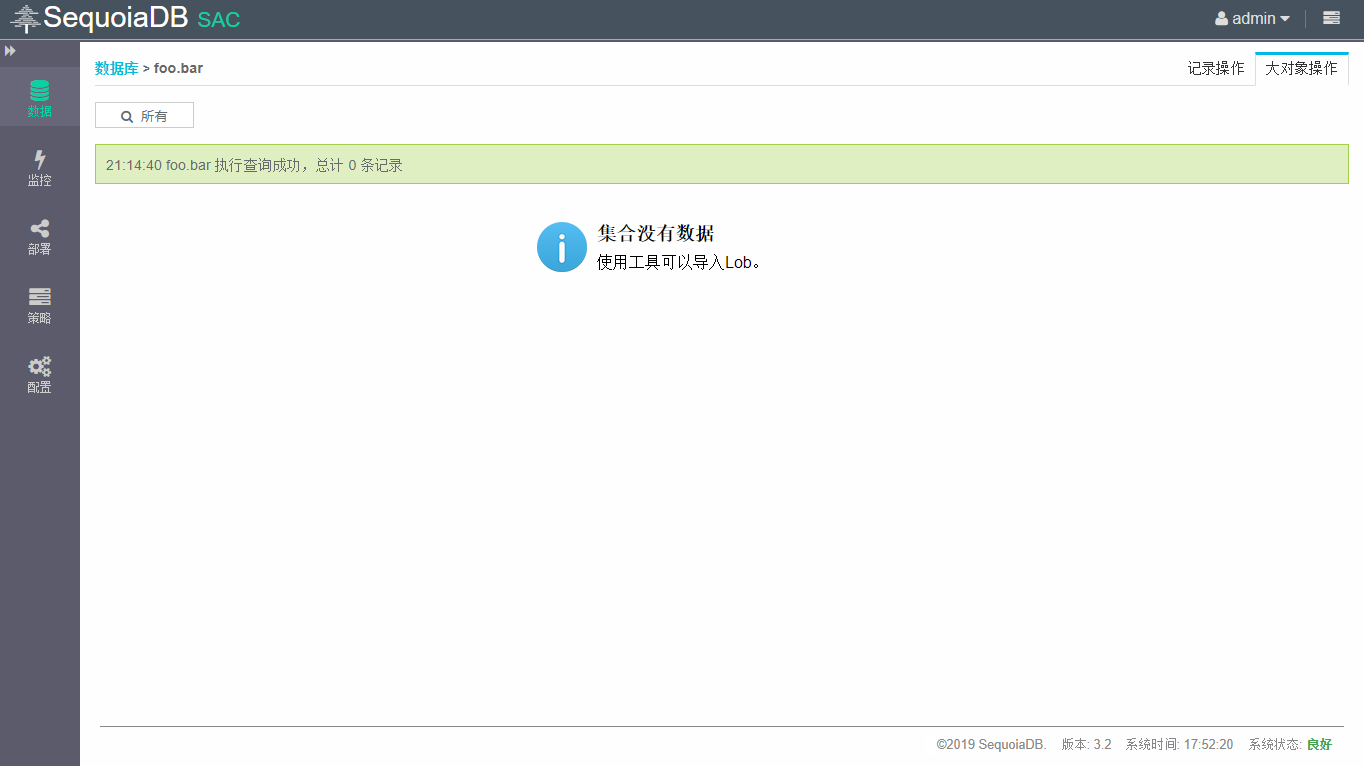This screenshot has height=766, width=1364.
Task: Click the 集合没有数据 heading
Action: (x=656, y=233)
